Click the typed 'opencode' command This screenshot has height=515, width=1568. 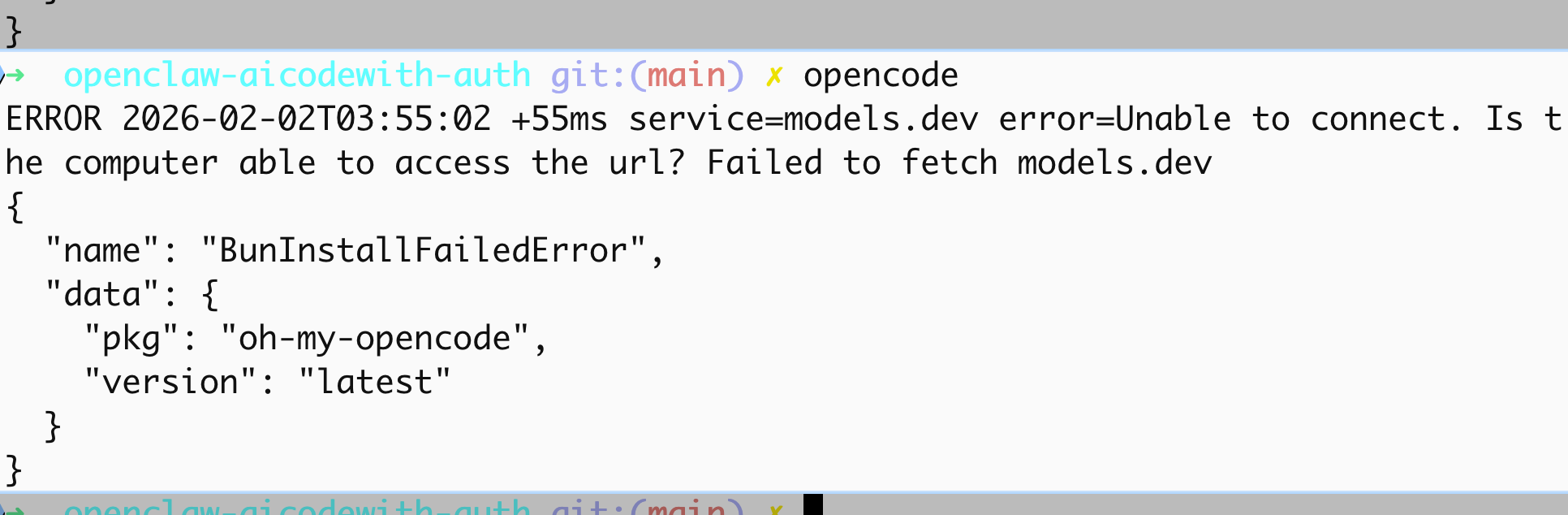tap(881, 76)
